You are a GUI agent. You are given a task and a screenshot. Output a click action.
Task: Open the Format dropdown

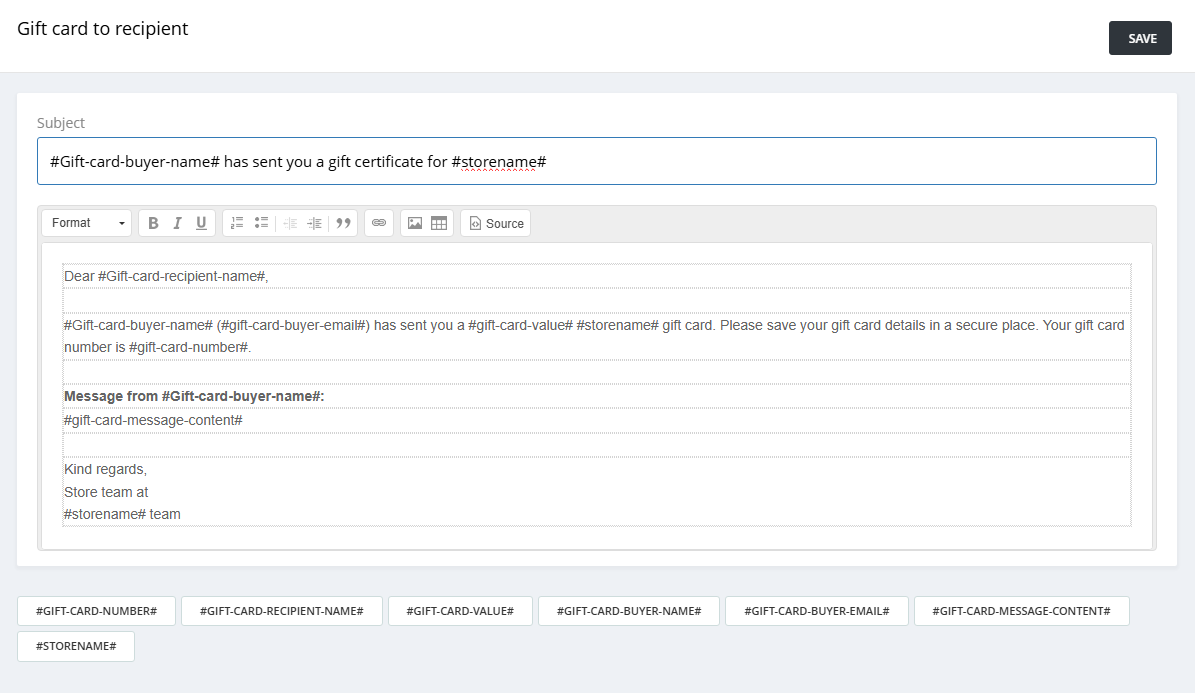88,223
